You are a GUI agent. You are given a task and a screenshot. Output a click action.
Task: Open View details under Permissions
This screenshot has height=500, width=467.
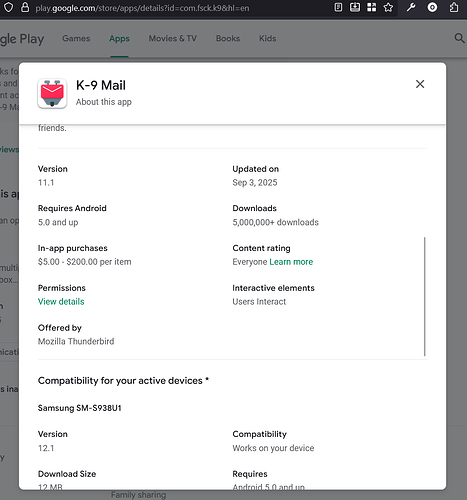point(61,302)
